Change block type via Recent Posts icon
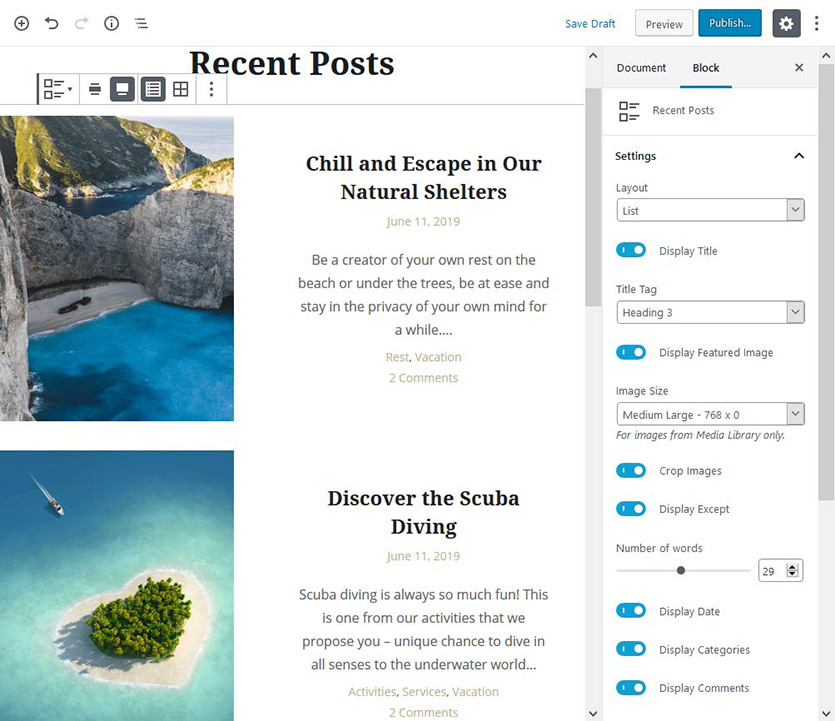This screenshot has height=721, width=835. click(58, 89)
